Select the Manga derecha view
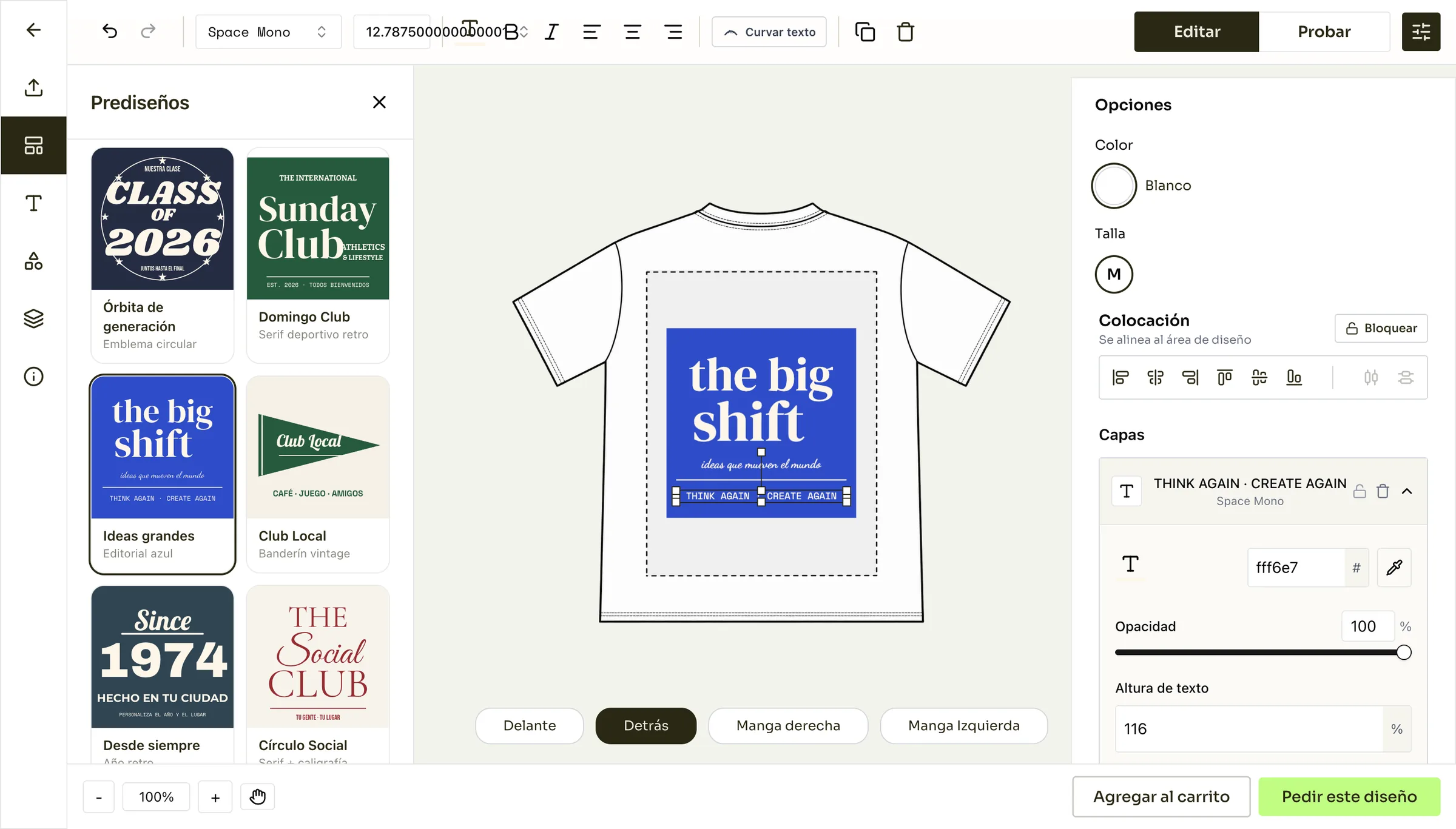The width and height of the screenshot is (1456, 829). pos(788,726)
